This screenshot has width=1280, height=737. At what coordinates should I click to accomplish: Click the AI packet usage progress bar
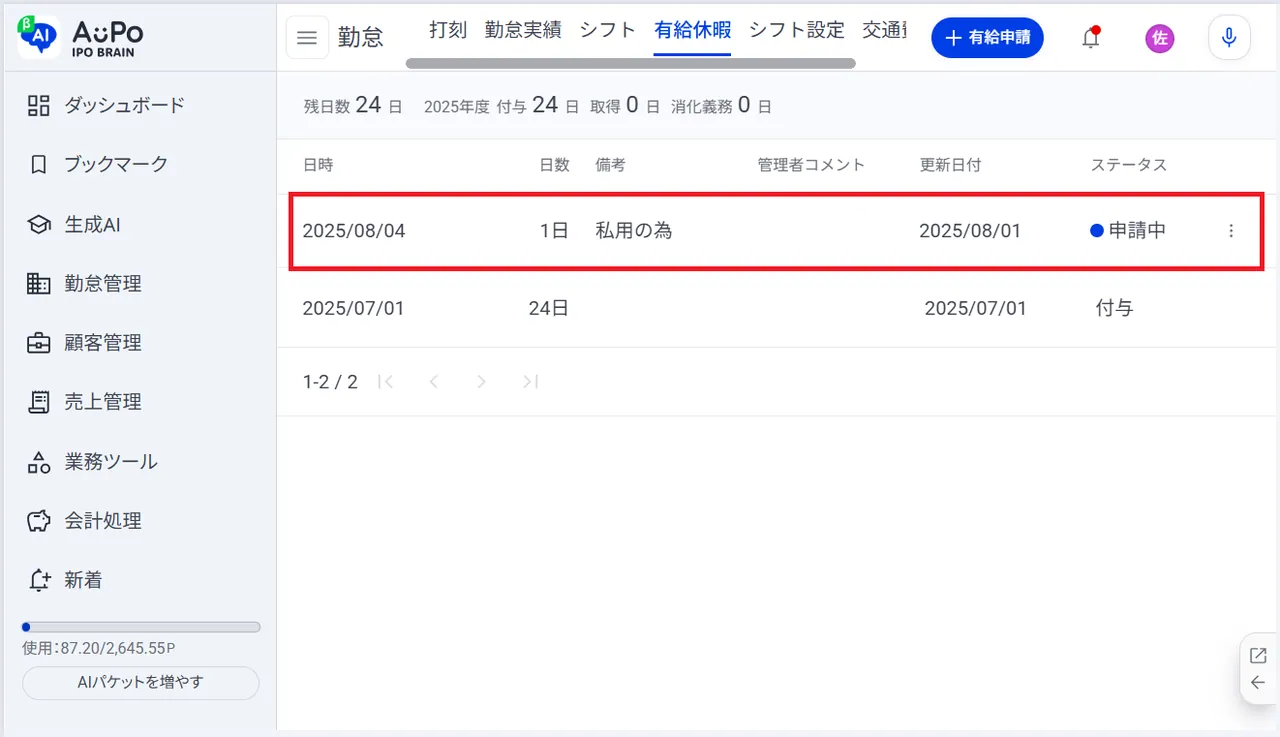141,627
